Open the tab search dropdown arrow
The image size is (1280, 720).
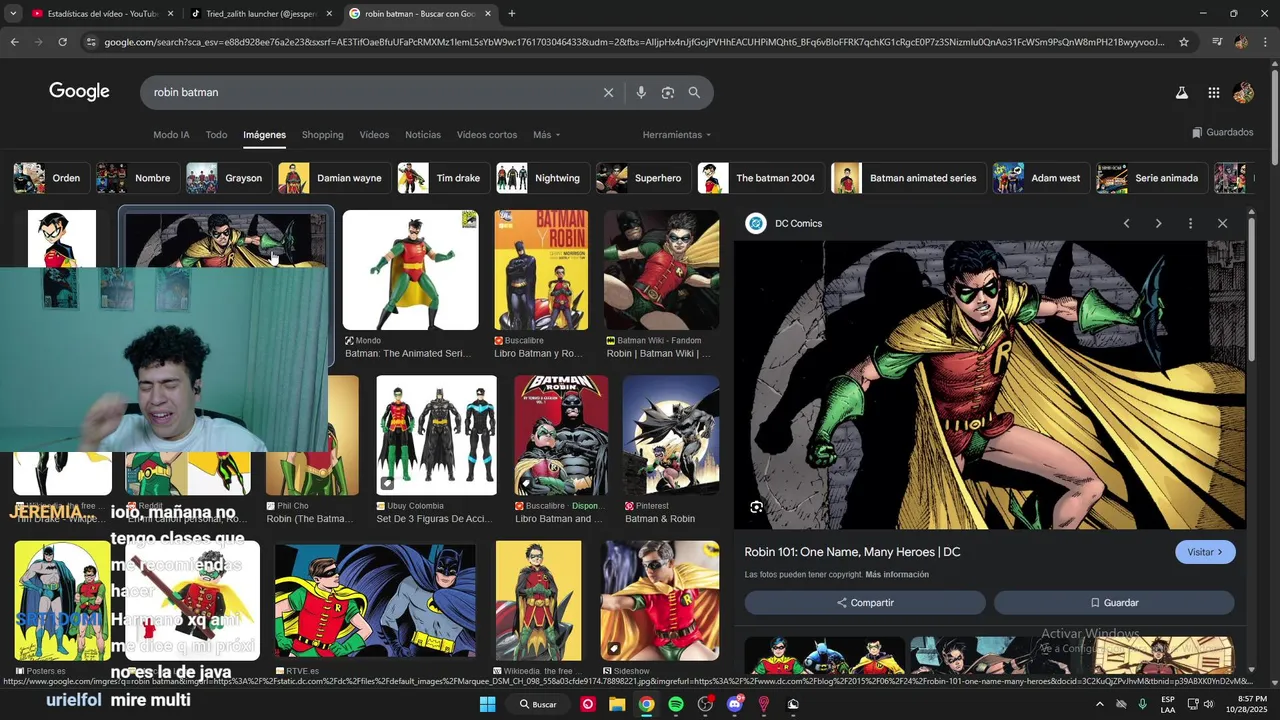13,14
